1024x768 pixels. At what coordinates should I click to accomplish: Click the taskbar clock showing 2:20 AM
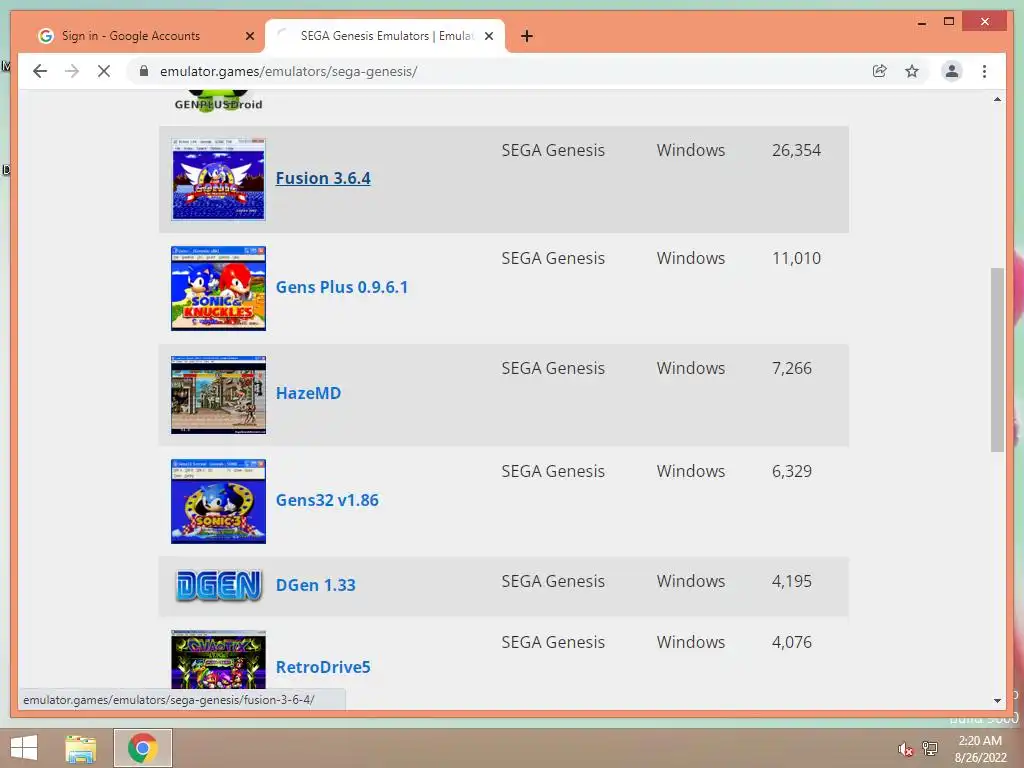pyautogui.click(x=980, y=749)
